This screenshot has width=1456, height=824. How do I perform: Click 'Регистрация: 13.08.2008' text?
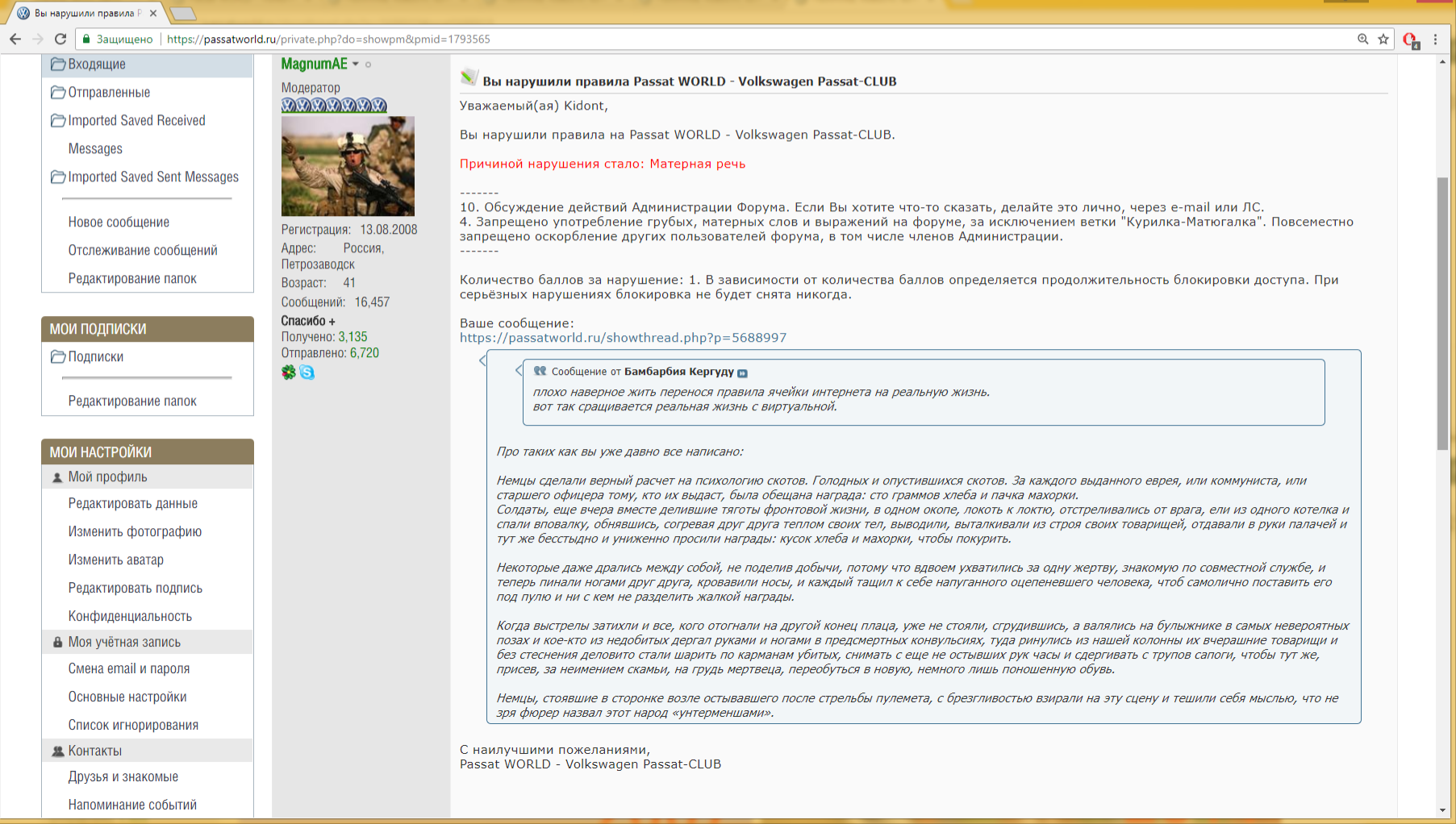click(349, 230)
